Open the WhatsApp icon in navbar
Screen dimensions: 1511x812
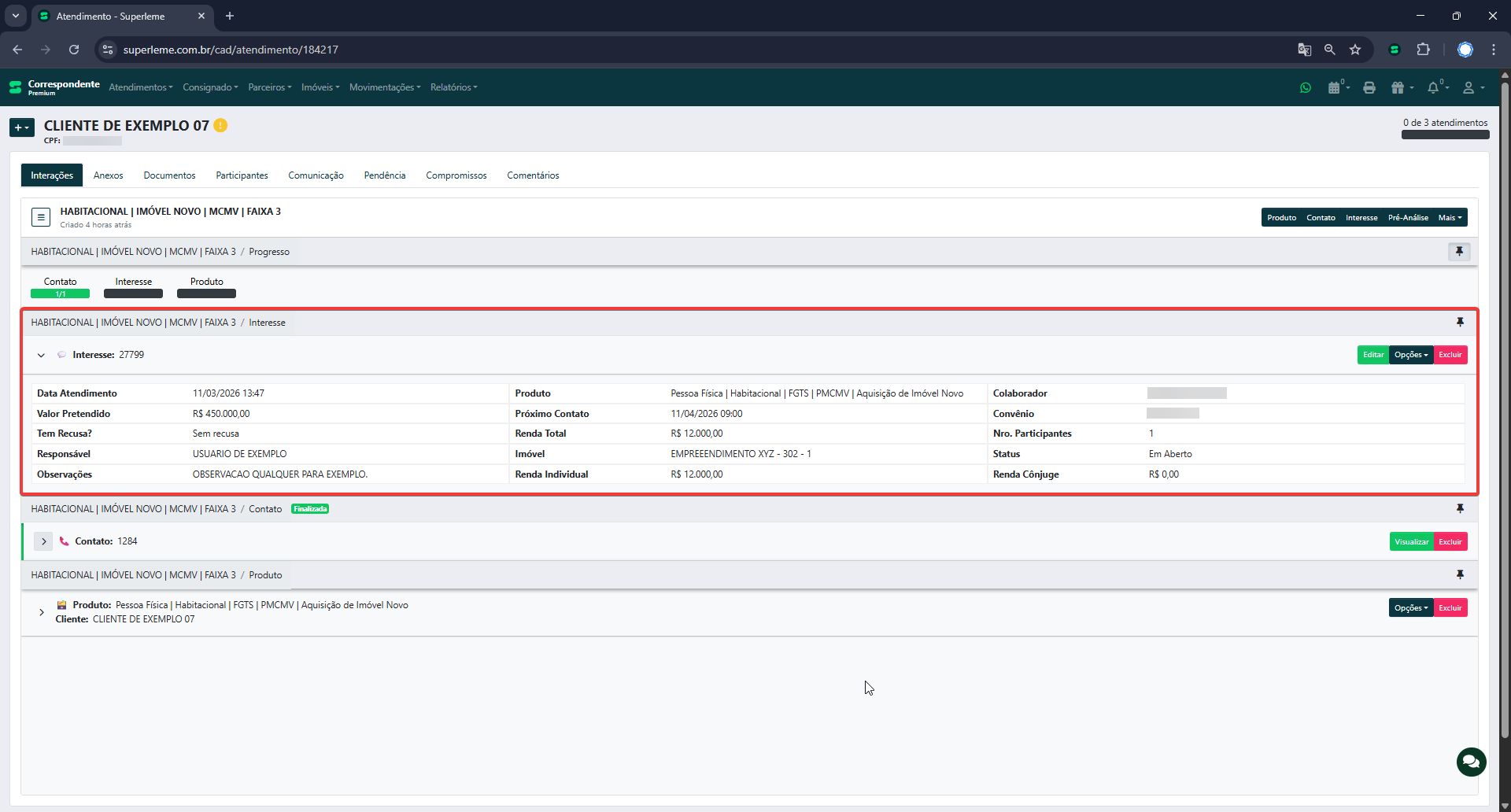point(1306,88)
